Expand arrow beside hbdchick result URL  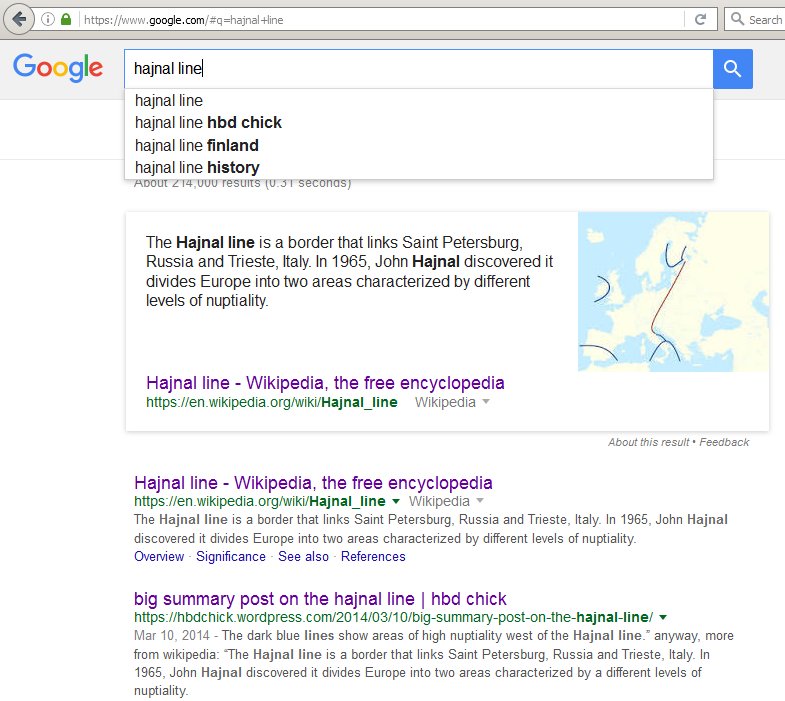pyautogui.click(x=663, y=617)
